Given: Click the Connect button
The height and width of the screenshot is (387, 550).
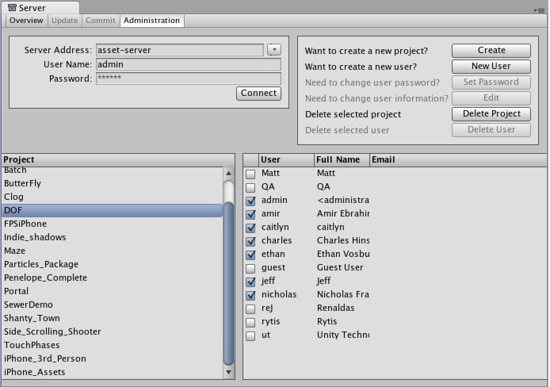Looking at the screenshot, I should point(259,93).
